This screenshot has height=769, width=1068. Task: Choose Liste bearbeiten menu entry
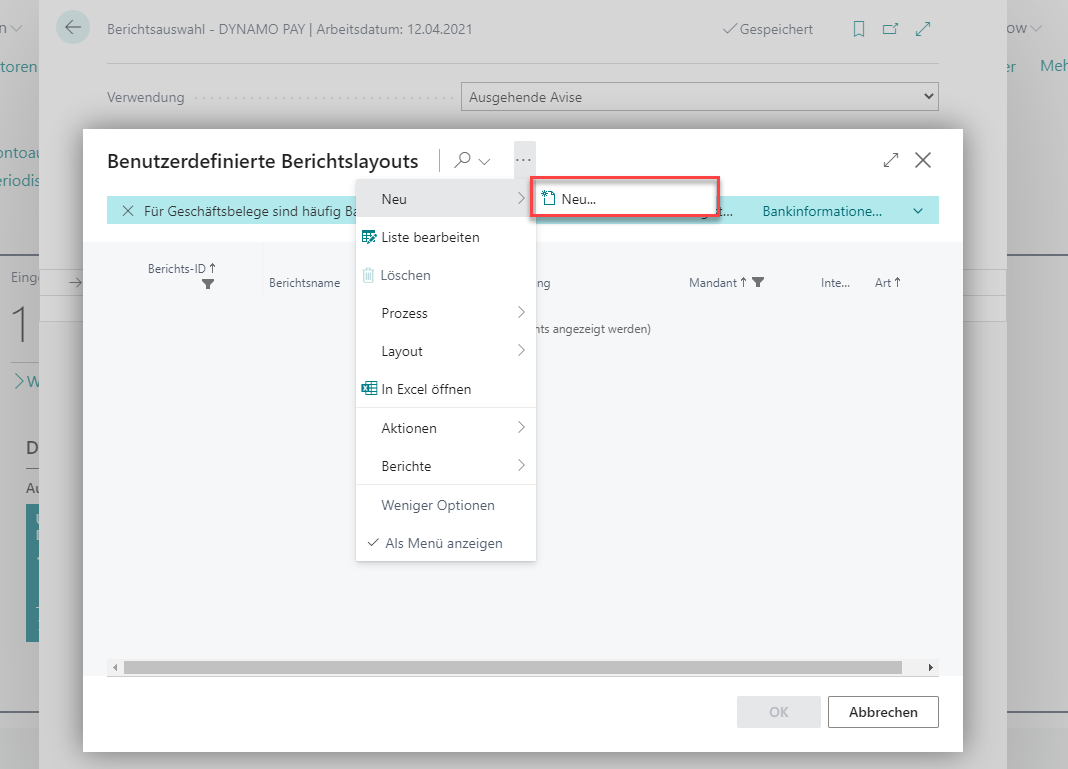pyautogui.click(x=430, y=237)
